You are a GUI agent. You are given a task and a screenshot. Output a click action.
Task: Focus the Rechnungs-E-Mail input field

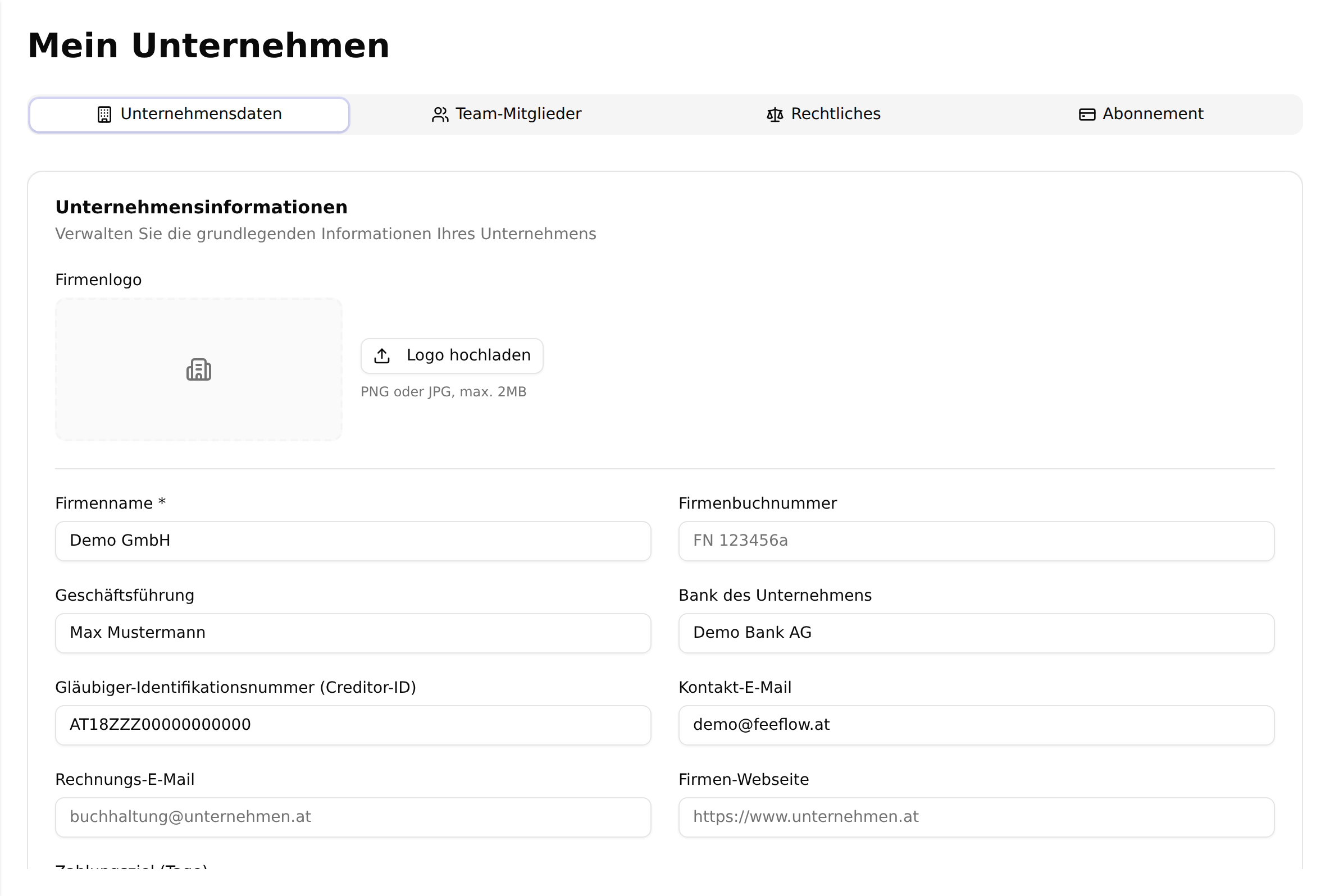353,817
